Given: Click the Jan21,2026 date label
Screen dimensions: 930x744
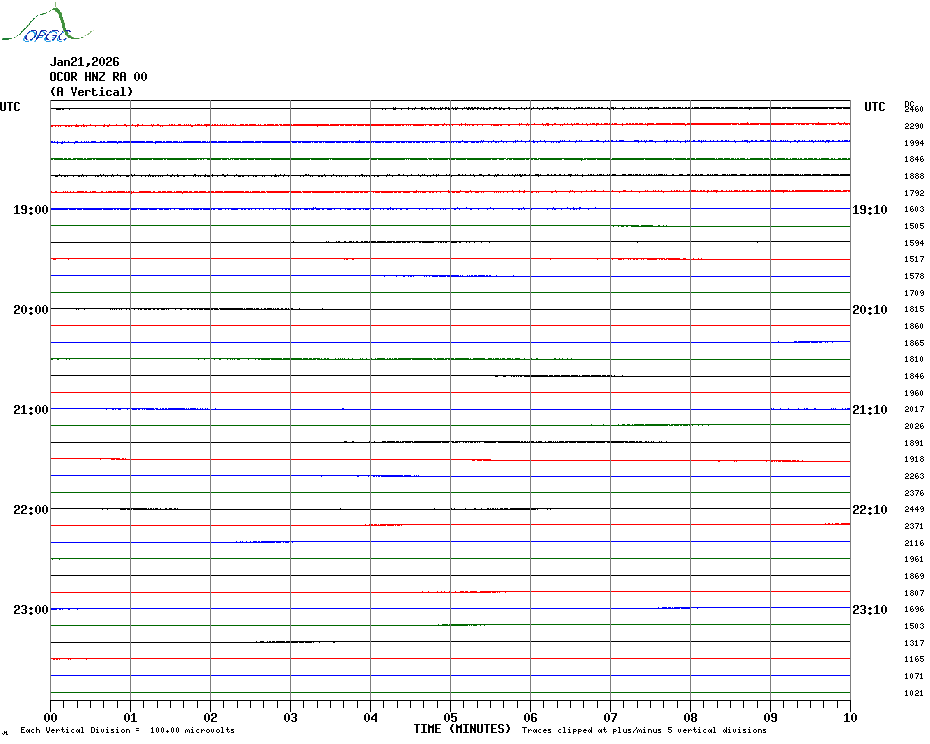Looking at the screenshot, I should click(84, 62).
